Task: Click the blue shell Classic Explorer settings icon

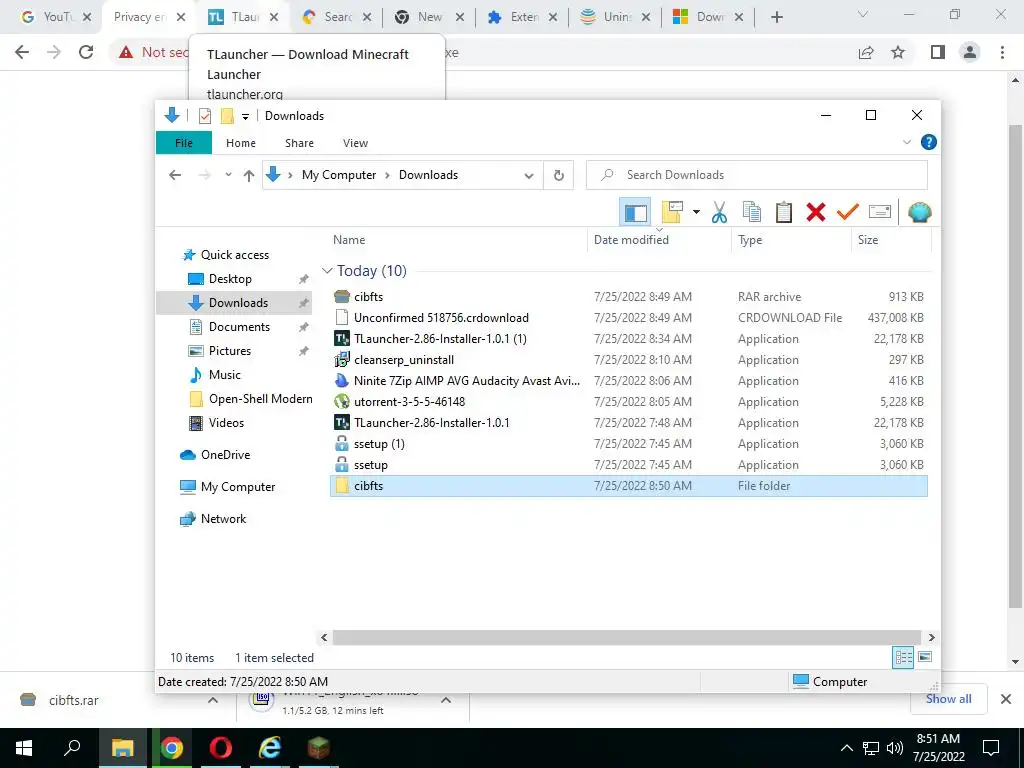Action: (x=920, y=212)
